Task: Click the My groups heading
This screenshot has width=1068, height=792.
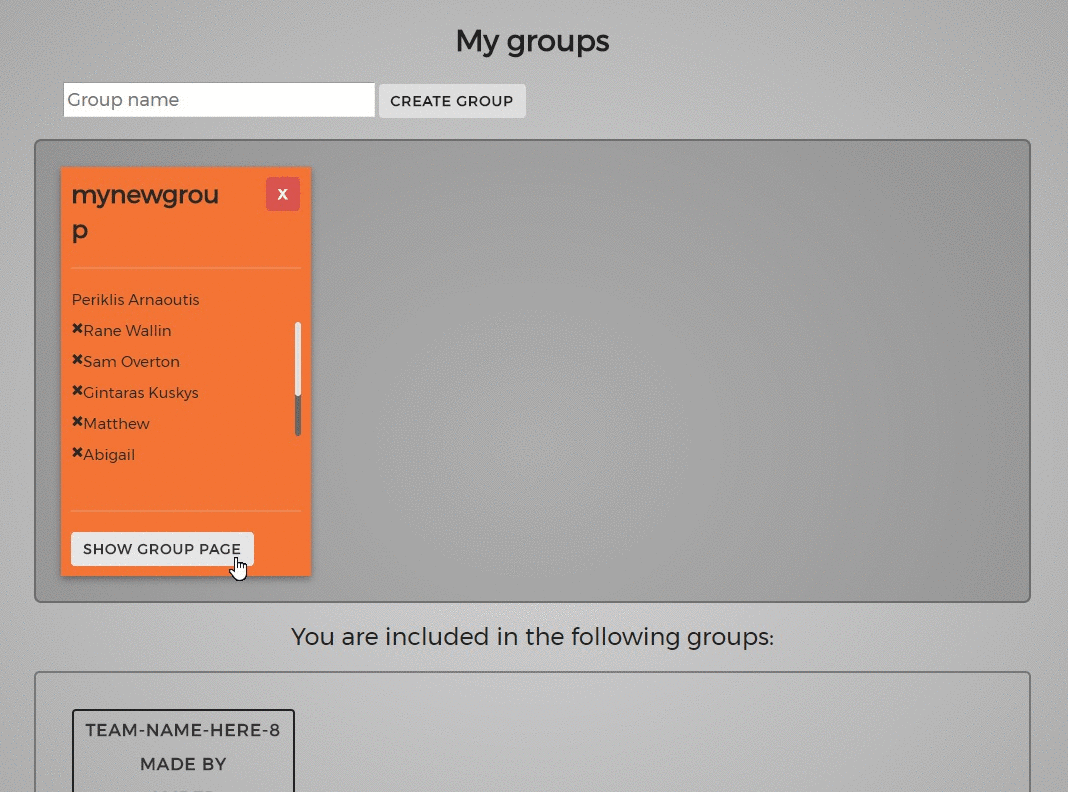Action: click(x=533, y=42)
